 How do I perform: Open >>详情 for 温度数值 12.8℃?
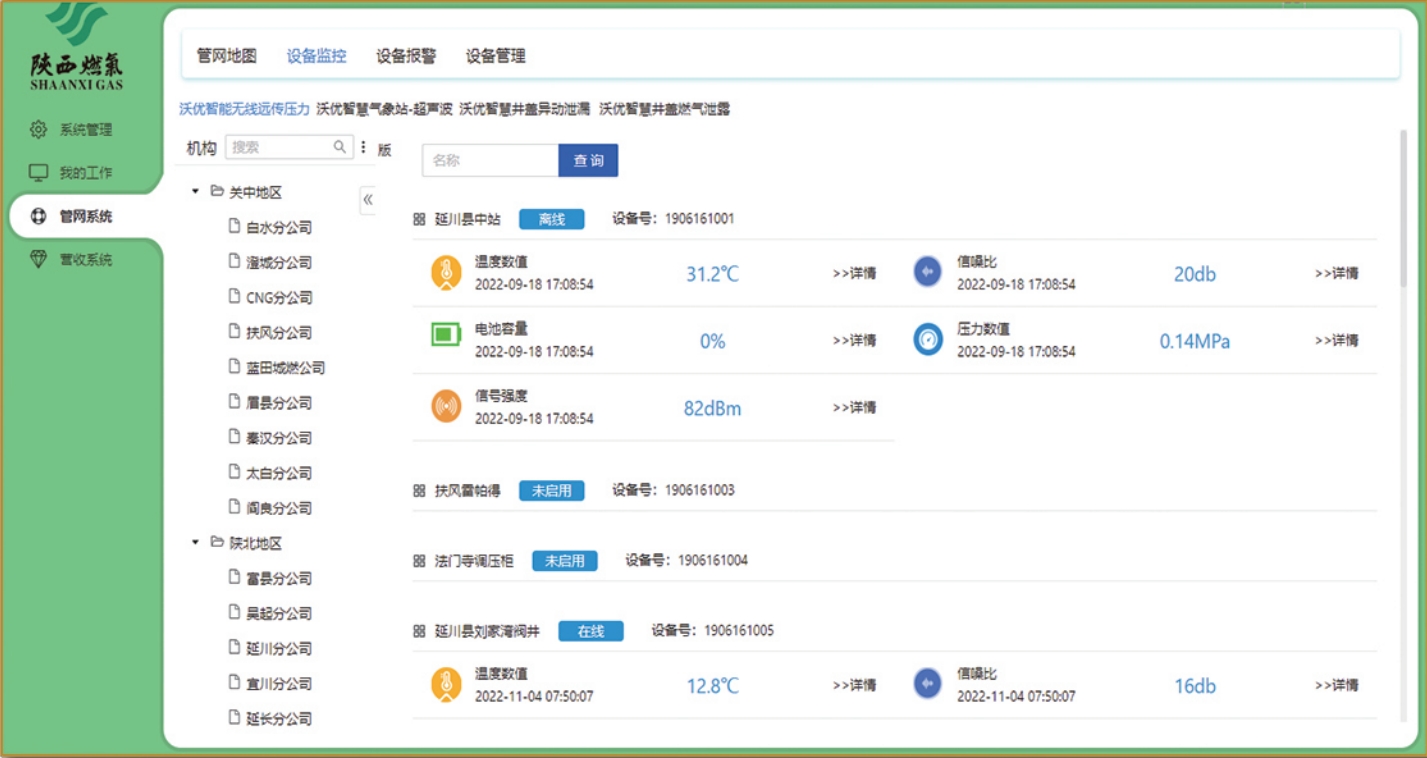[855, 685]
